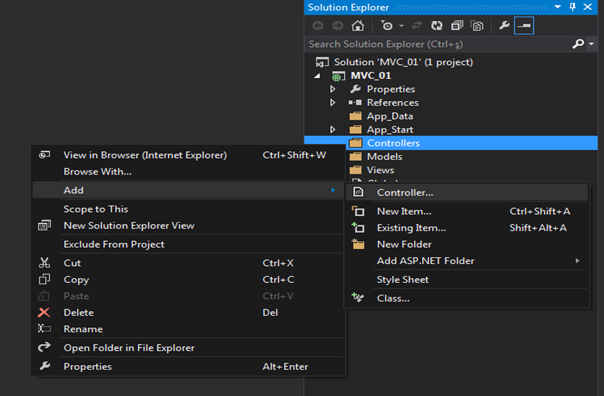Viewport: 604px width, 396px height.
Task: Click the Pending Changes Filter clock icon
Action: pyautogui.click(x=387, y=26)
